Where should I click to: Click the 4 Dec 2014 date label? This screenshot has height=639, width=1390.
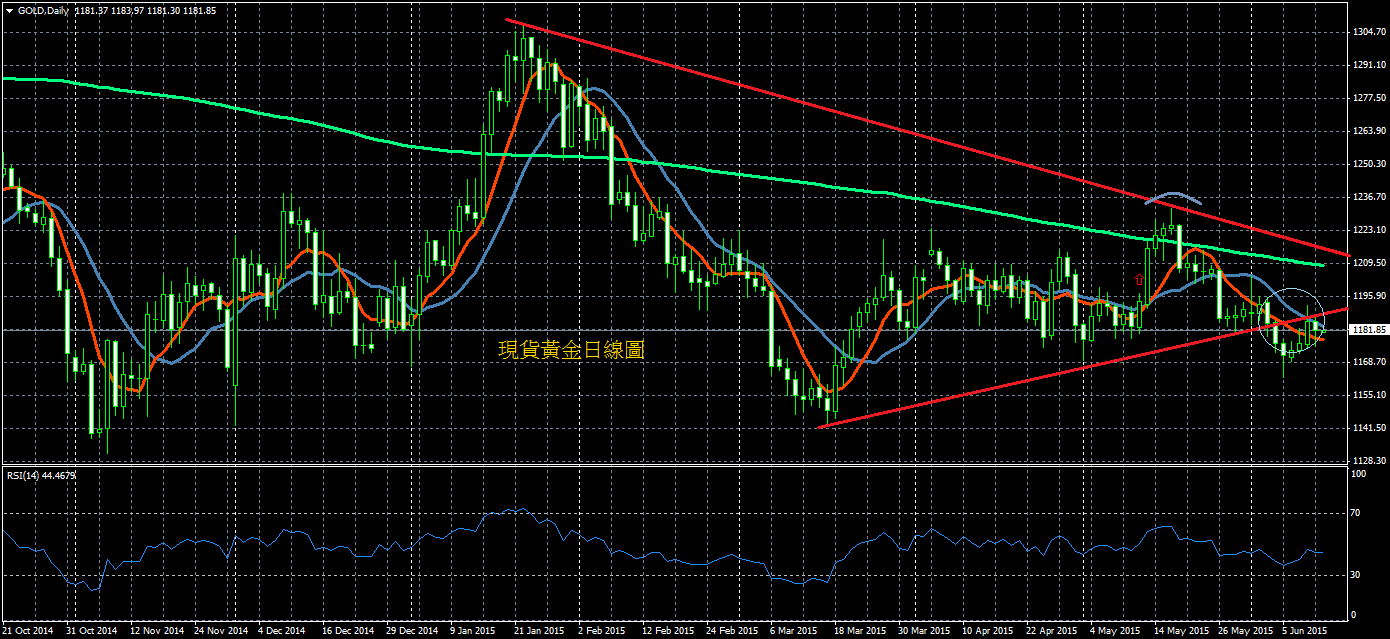pyautogui.click(x=281, y=631)
